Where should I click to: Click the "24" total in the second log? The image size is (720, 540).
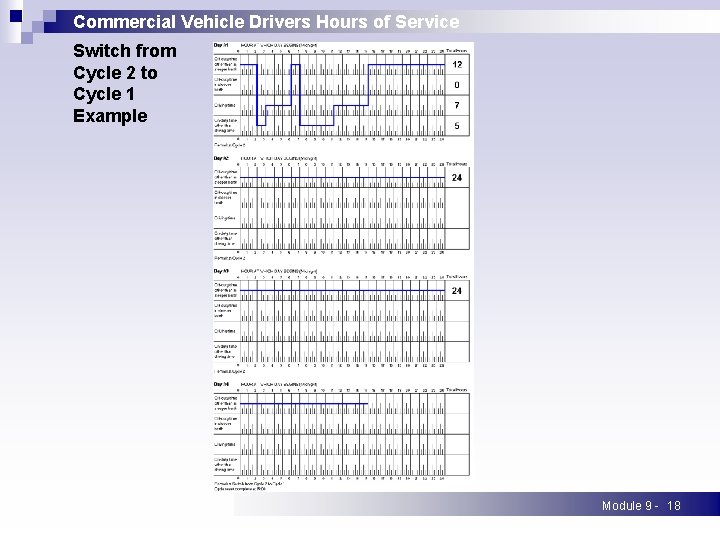(457, 178)
